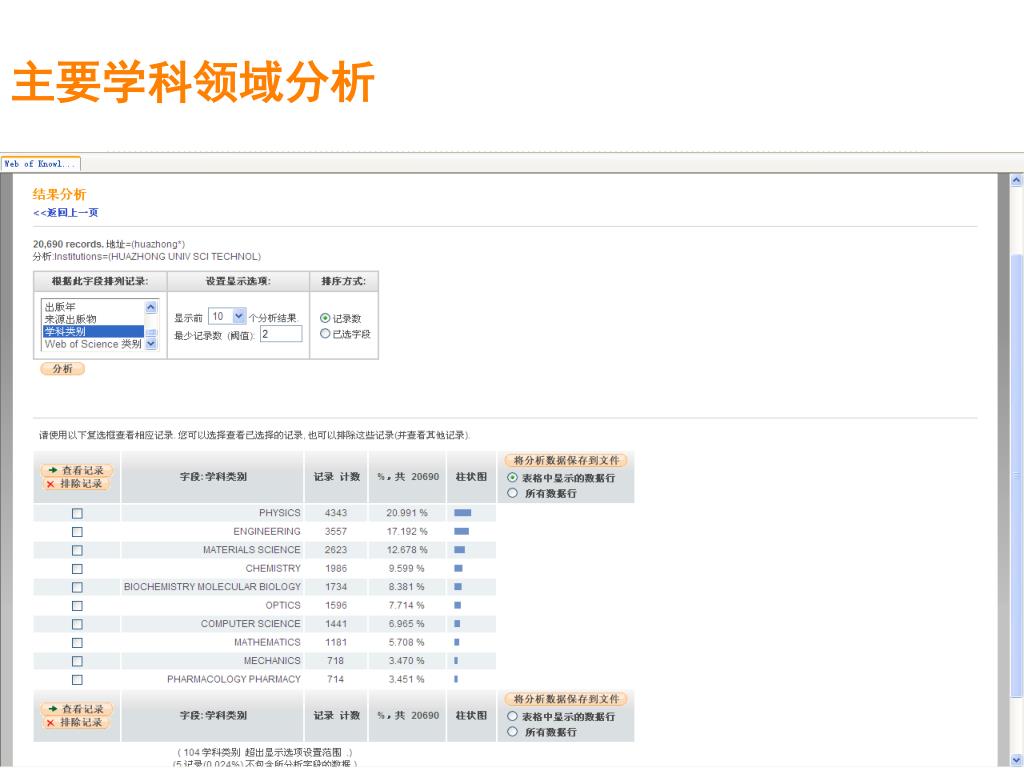The image size is (1024, 768).
Task: Select the 已选字段 sort radio button
Action: coord(325,334)
